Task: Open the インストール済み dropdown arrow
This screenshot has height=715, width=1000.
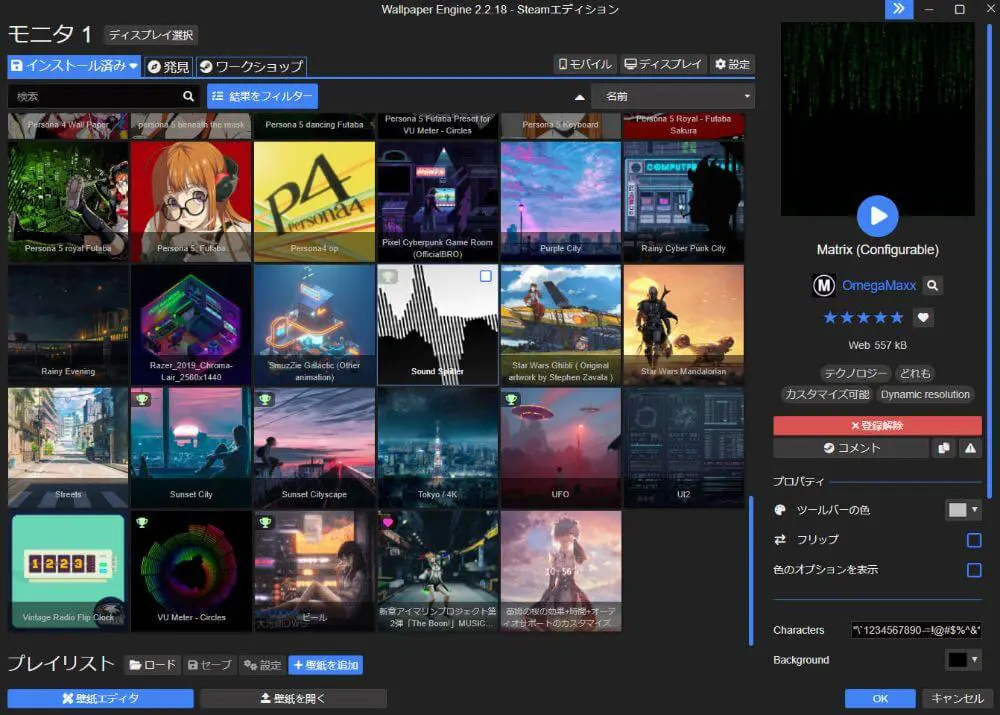Action: [x=133, y=65]
